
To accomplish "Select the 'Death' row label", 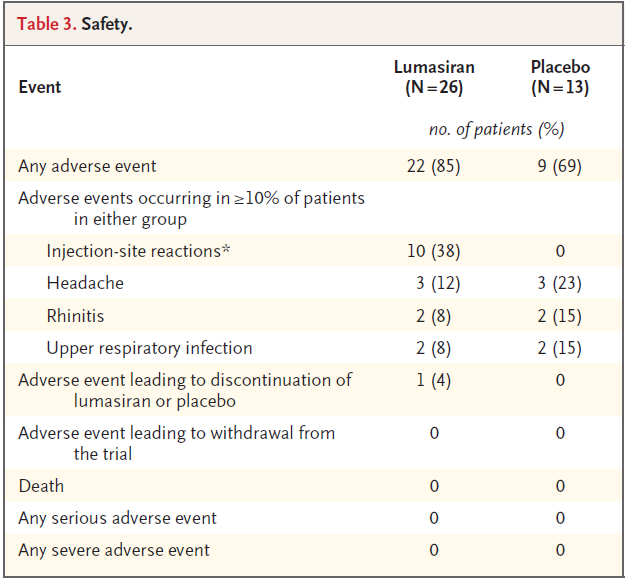I will click(x=41, y=486).
